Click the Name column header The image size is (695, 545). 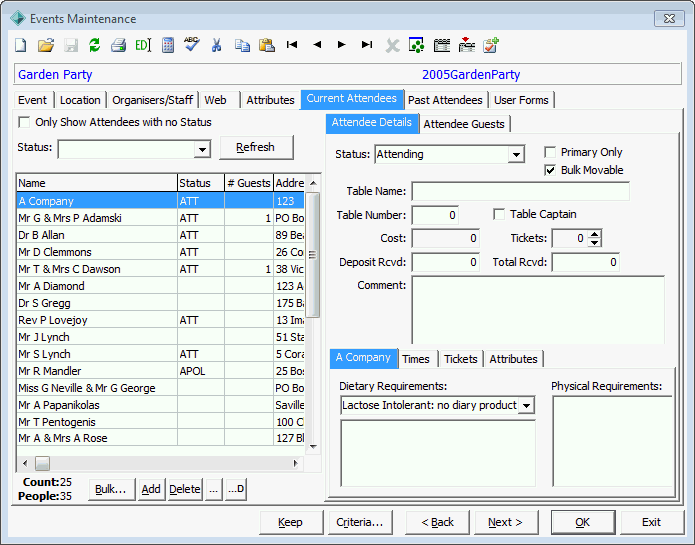coord(97,183)
